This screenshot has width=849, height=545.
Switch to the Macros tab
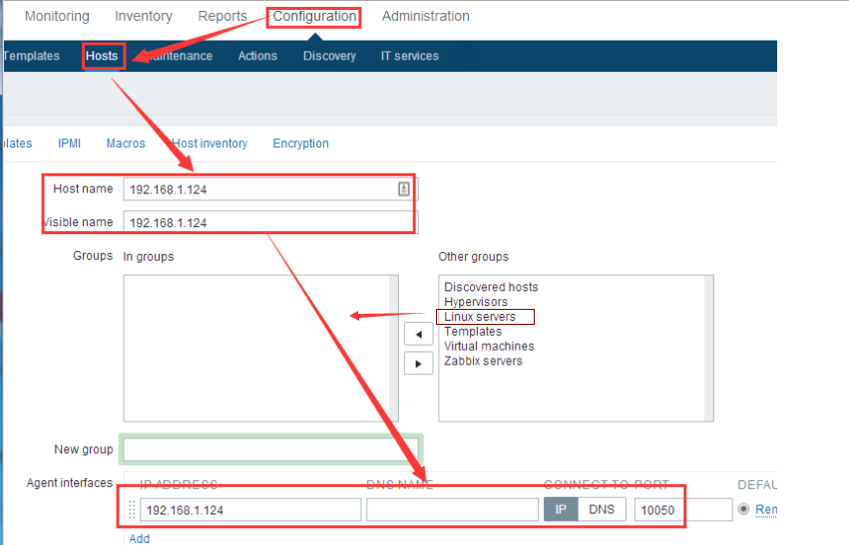(x=126, y=143)
